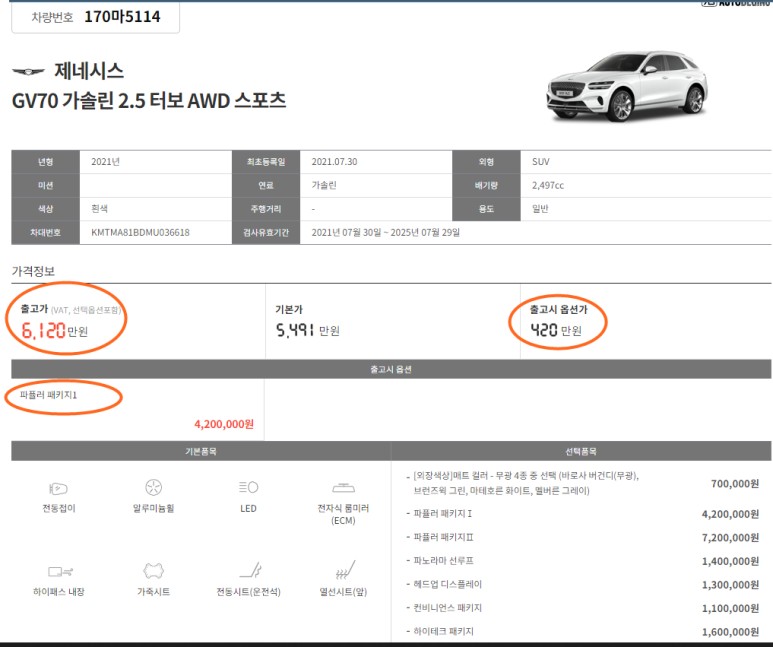Click the 1,400,000원 price

pos(730,561)
